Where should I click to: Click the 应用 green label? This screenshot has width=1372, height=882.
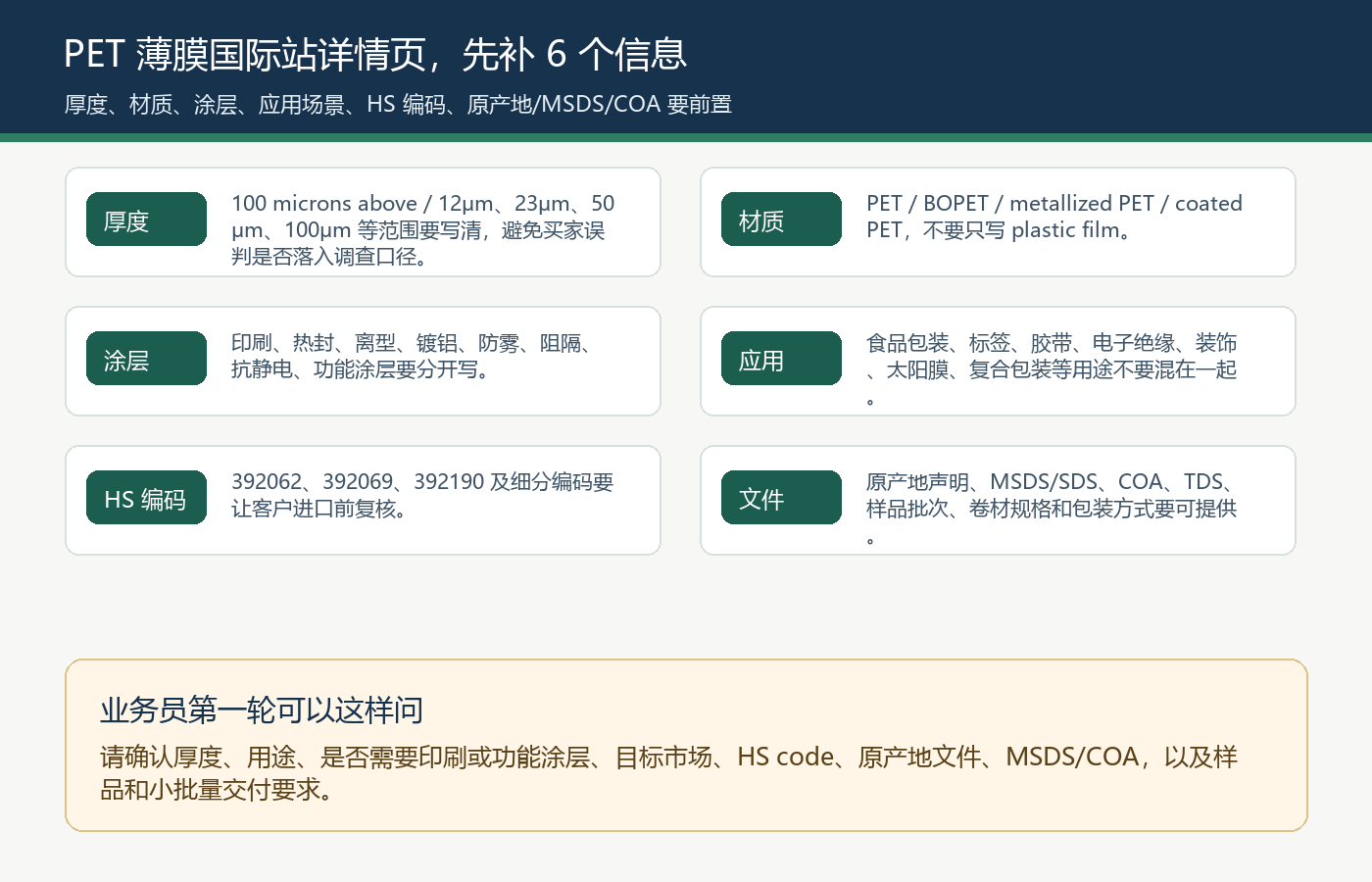(781, 358)
